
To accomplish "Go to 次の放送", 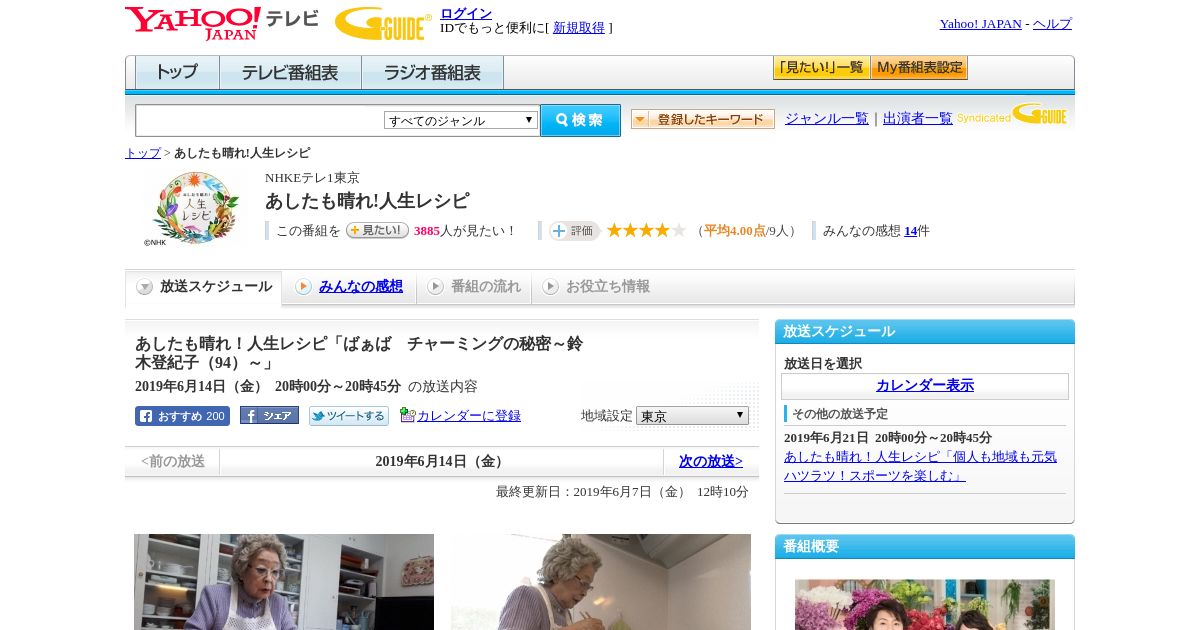I will point(711,461).
